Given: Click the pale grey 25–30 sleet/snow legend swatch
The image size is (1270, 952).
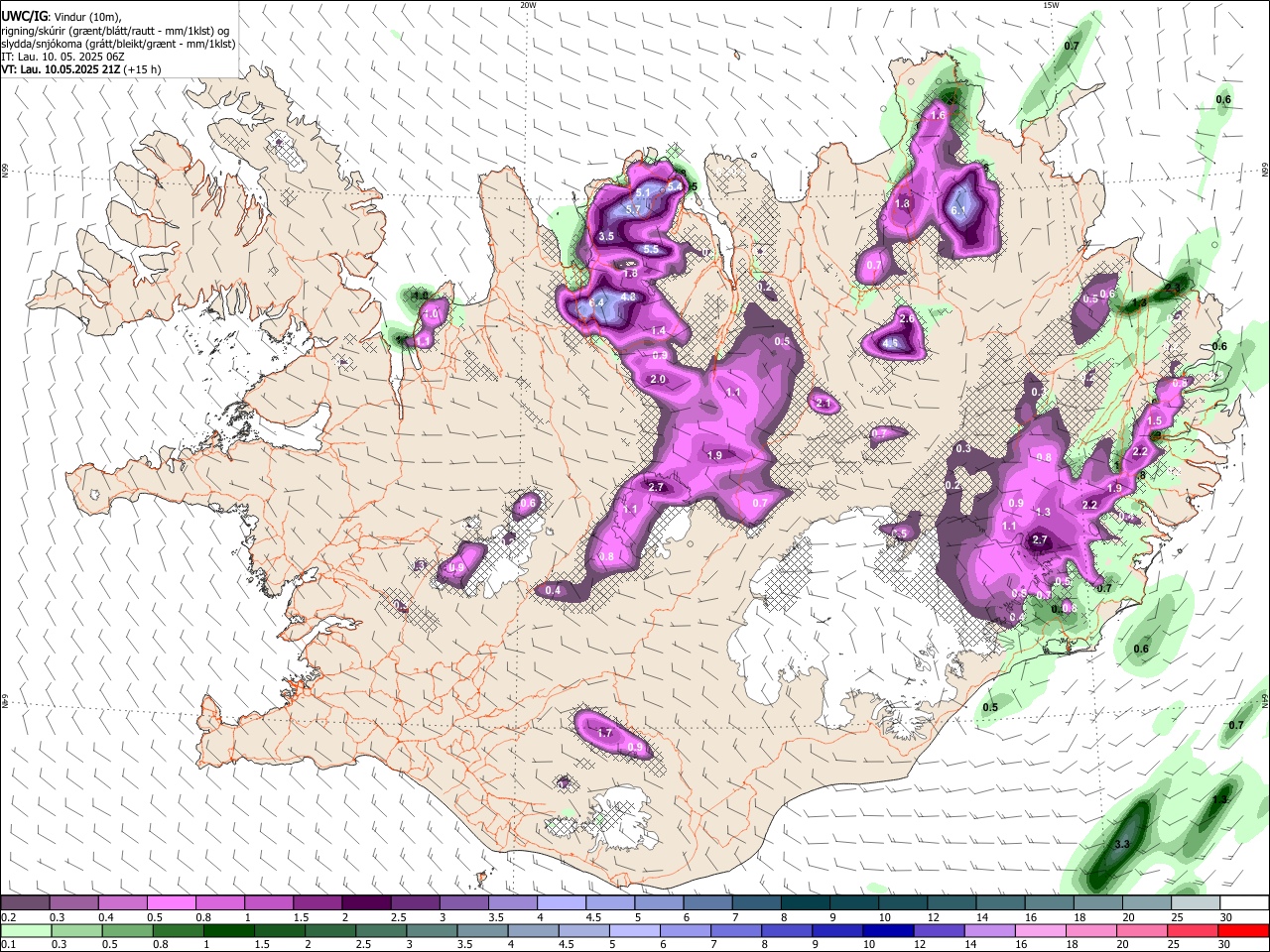Looking at the screenshot, I should click(x=1196, y=903).
